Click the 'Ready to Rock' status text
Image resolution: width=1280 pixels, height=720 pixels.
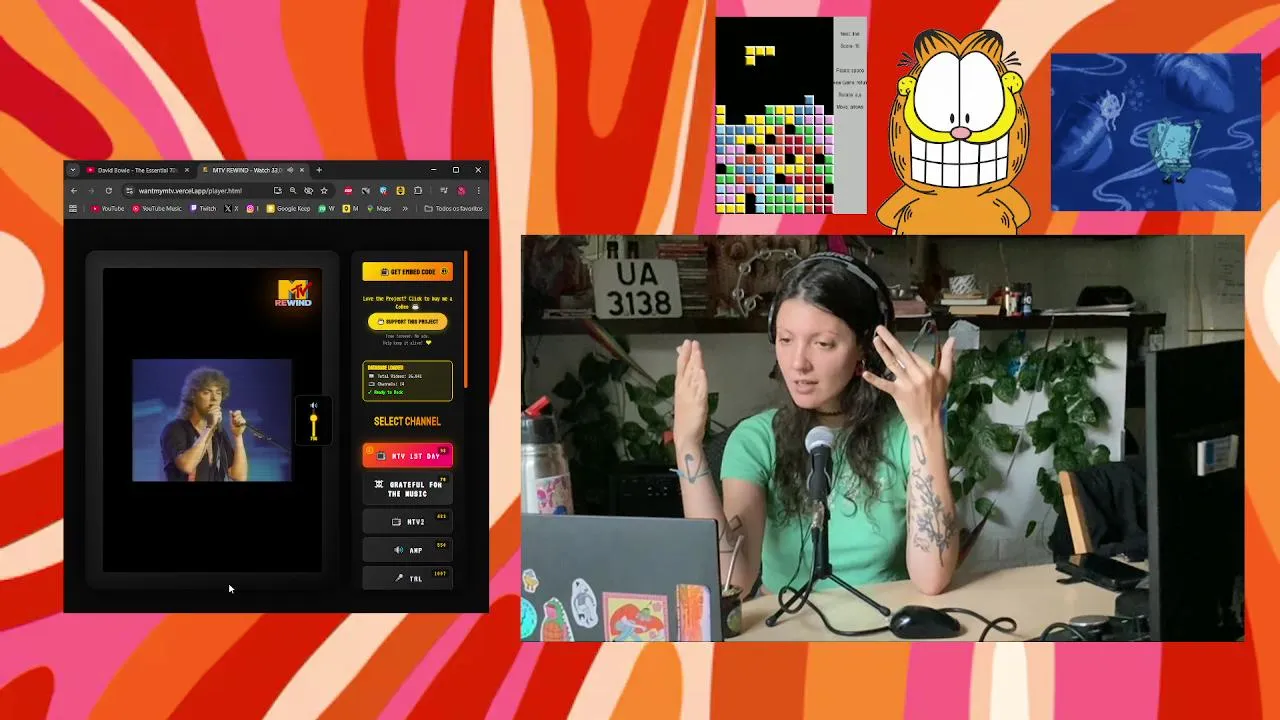tap(384, 392)
